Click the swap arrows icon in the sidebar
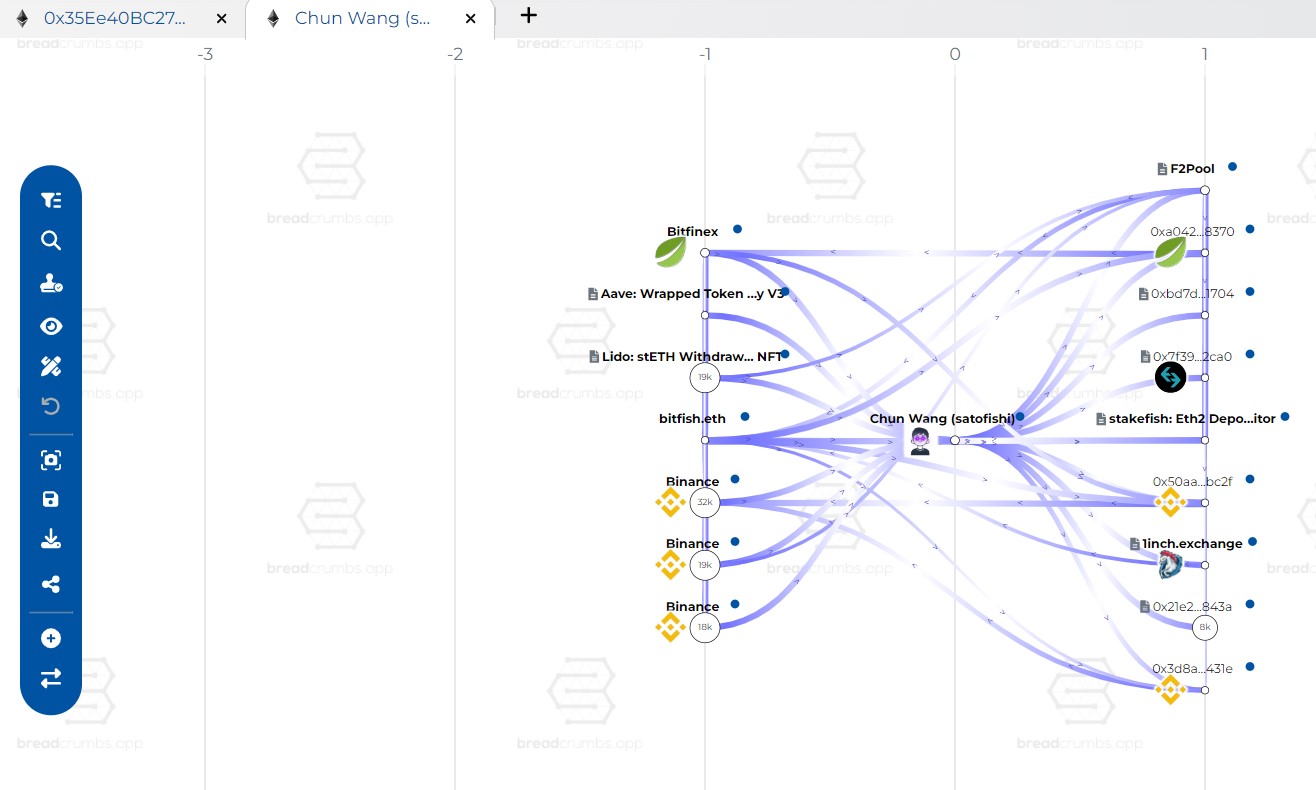The image size is (1316, 790). tap(51, 678)
